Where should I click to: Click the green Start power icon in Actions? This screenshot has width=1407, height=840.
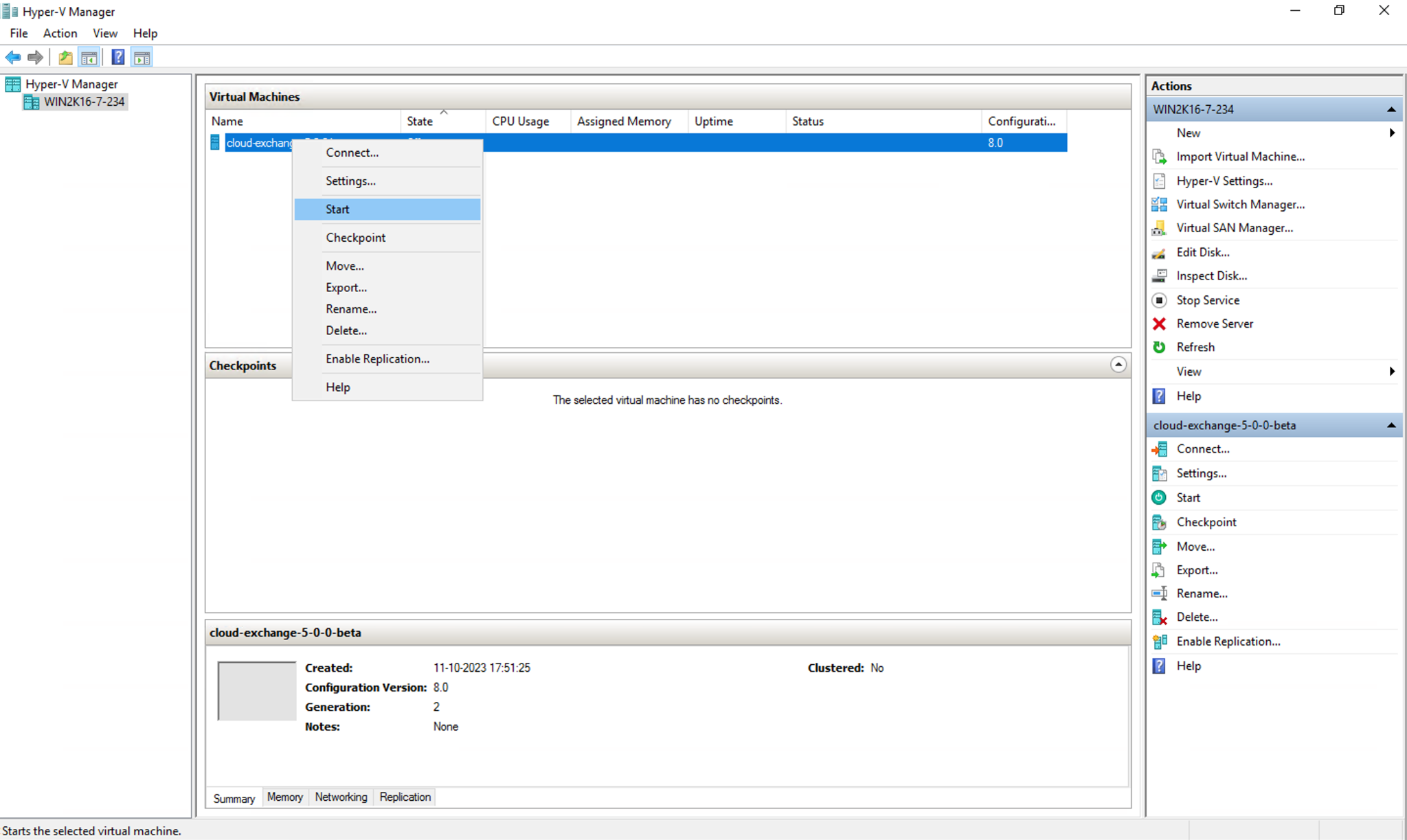tap(1160, 497)
